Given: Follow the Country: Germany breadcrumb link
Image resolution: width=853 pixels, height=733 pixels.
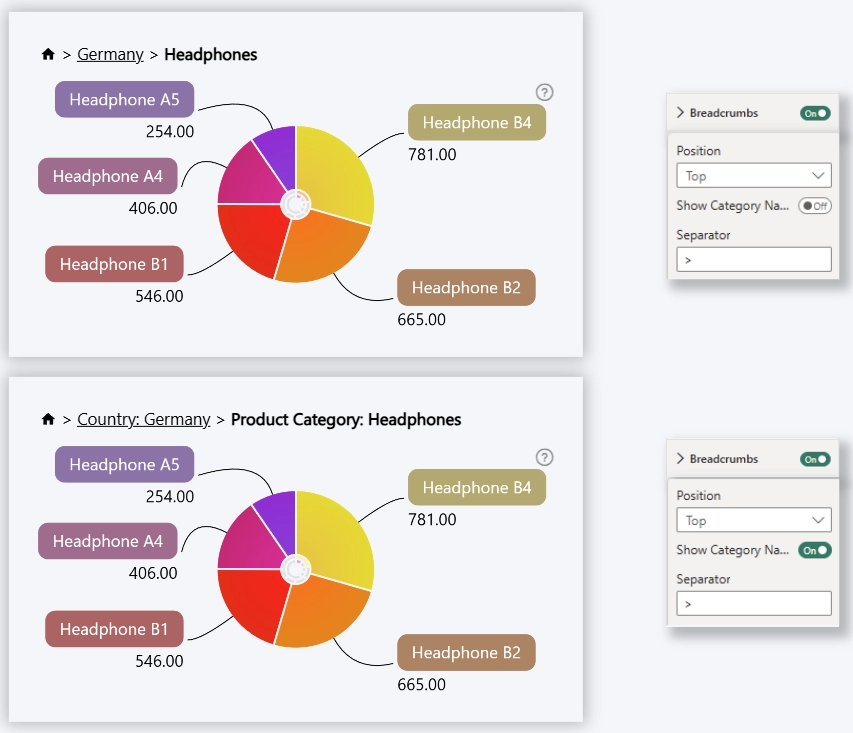Looking at the screenshot, I should [x=143, y=420].
